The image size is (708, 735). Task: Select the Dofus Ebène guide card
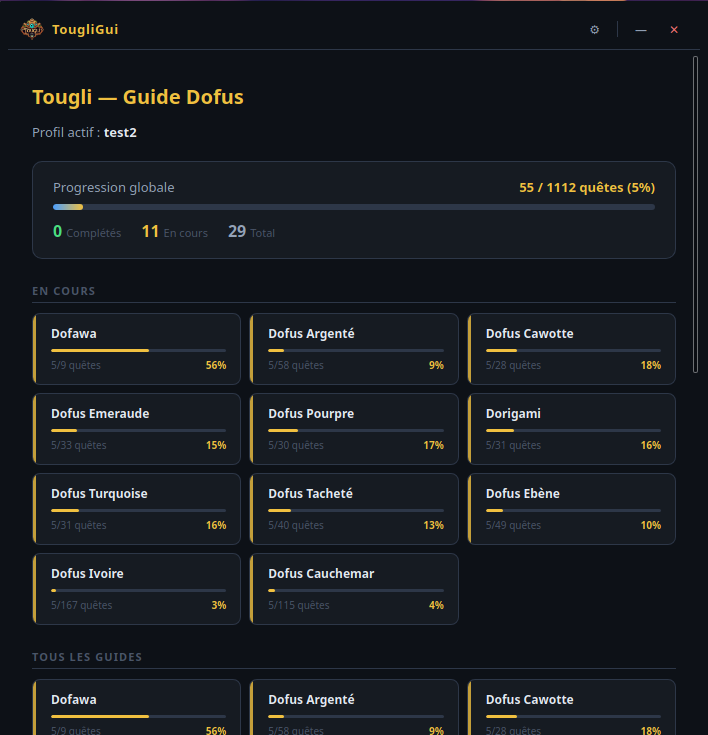point(572,509)
